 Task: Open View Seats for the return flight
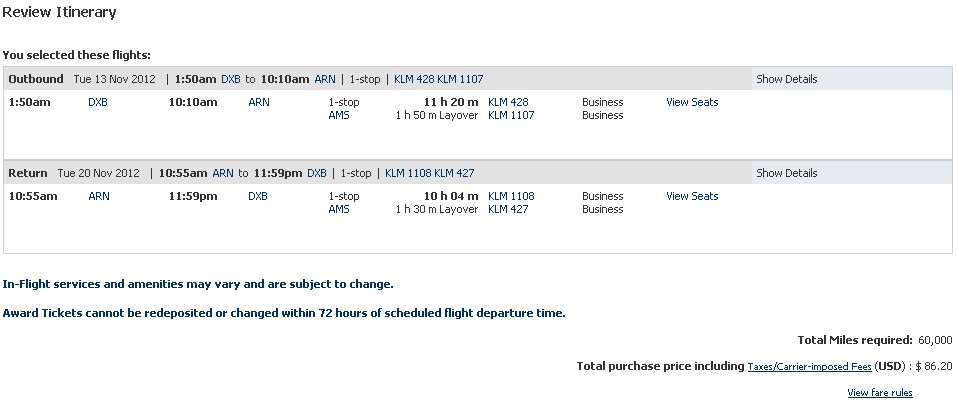tap(692, 196)
